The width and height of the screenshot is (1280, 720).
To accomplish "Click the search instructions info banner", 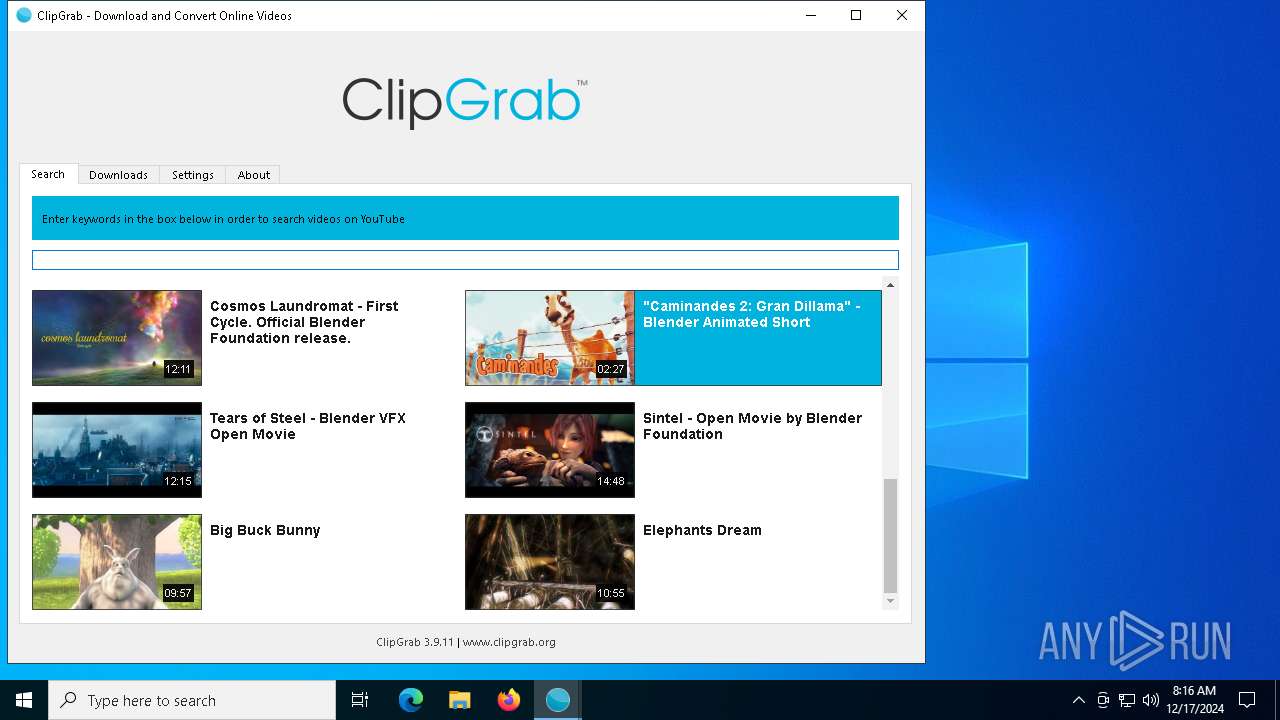I will click(465, 218).
